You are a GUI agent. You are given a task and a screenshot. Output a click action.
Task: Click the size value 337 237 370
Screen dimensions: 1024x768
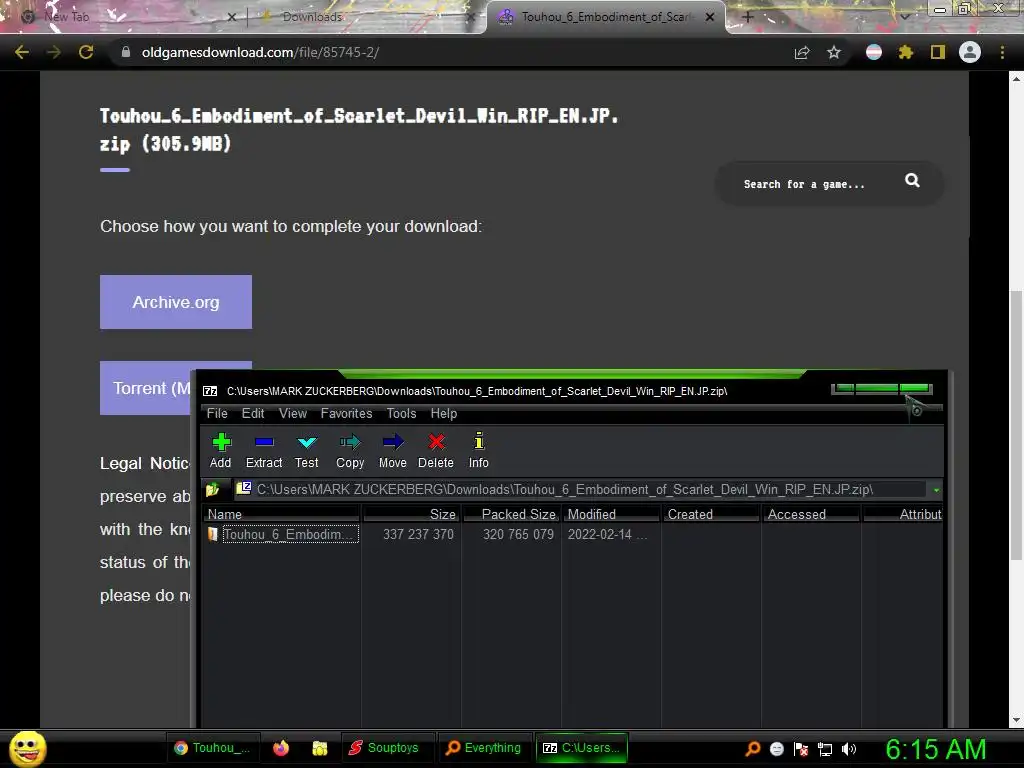click(418, 534)
